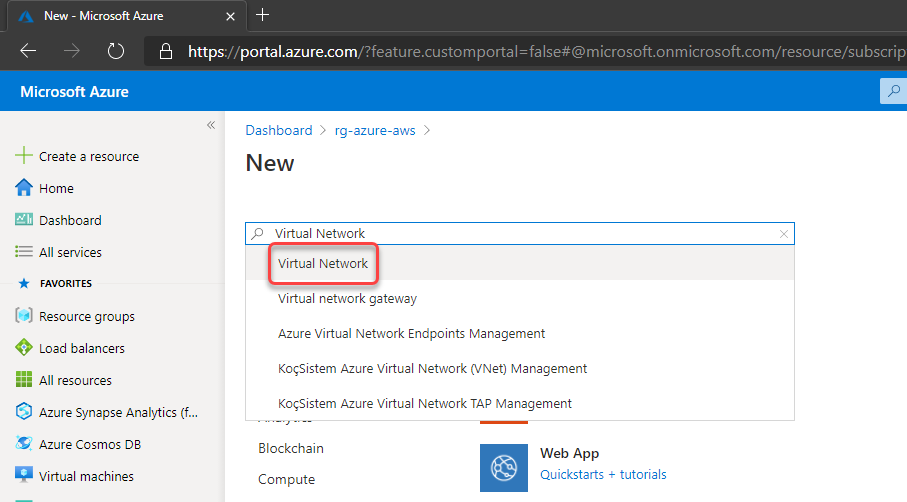Click the padlock site info icon
907x502 pixels.
coord(166,51)
